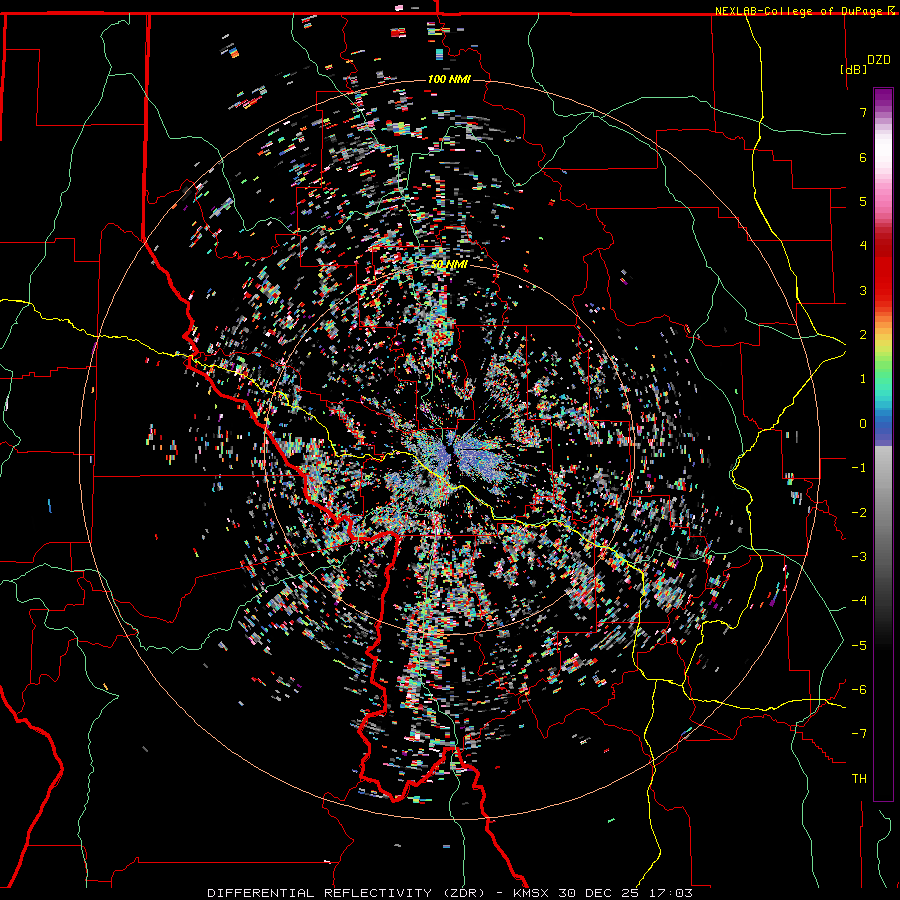
Task: Click the [dB] unit label
Action: tap(854, 69)
